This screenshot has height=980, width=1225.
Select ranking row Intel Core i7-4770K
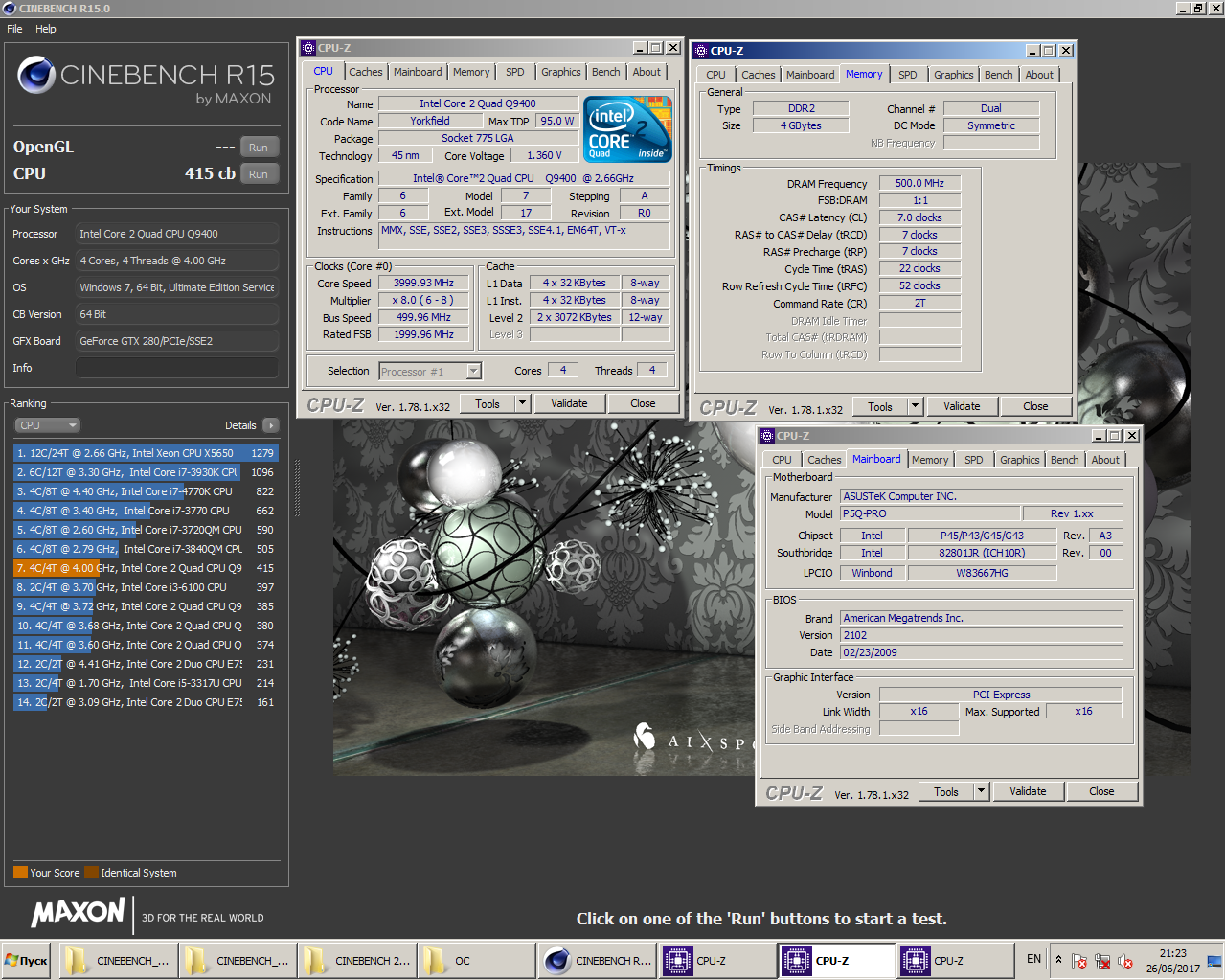click(x=146, y=491)
